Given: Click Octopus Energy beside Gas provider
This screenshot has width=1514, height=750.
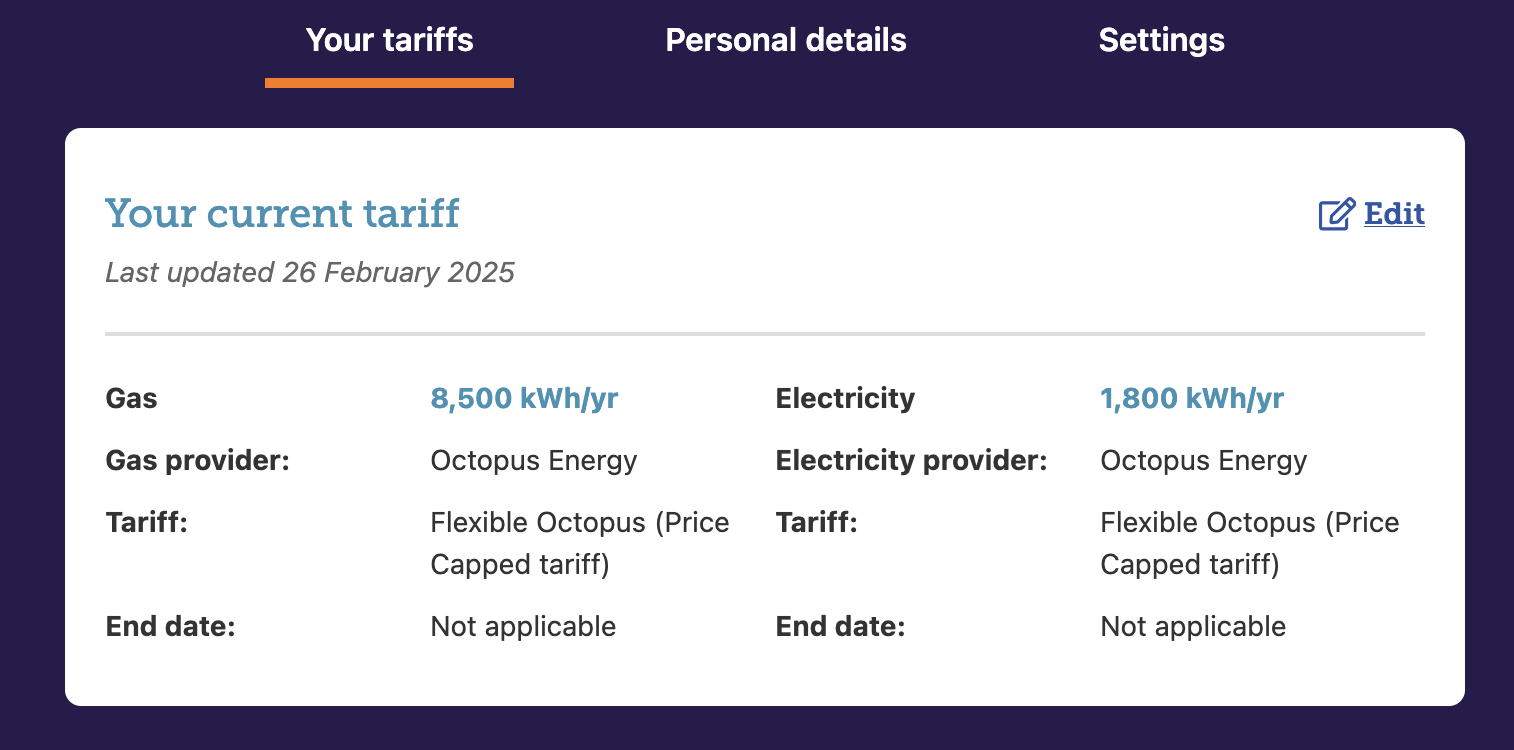Looking at the screenshot, I should coord(533,461).
